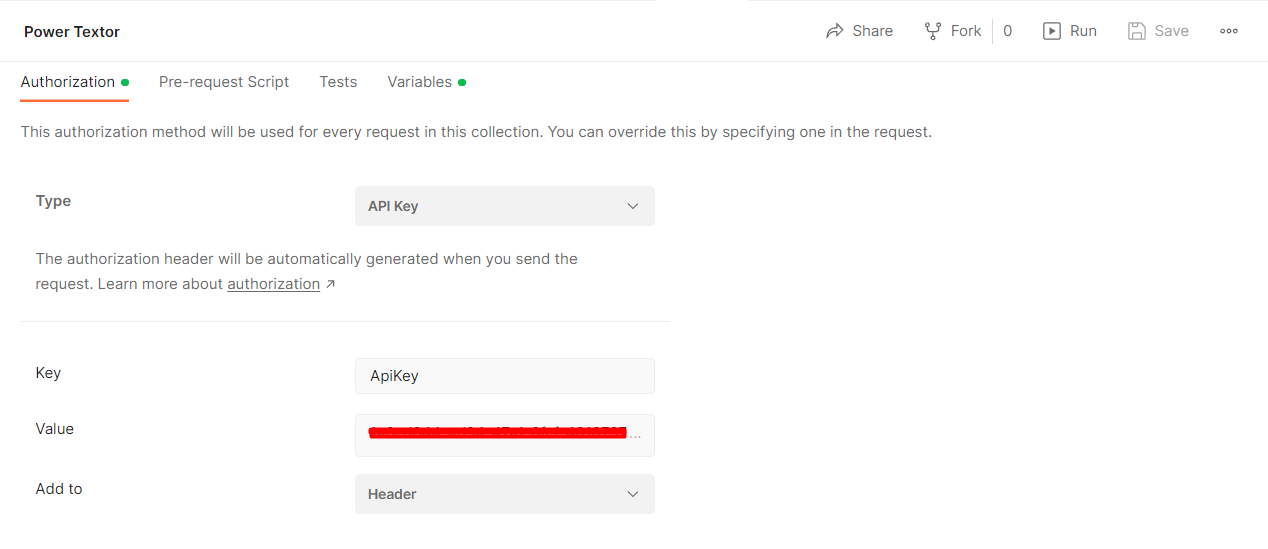Open the Variables tab
1268x549 pixels.
(420, 82)
